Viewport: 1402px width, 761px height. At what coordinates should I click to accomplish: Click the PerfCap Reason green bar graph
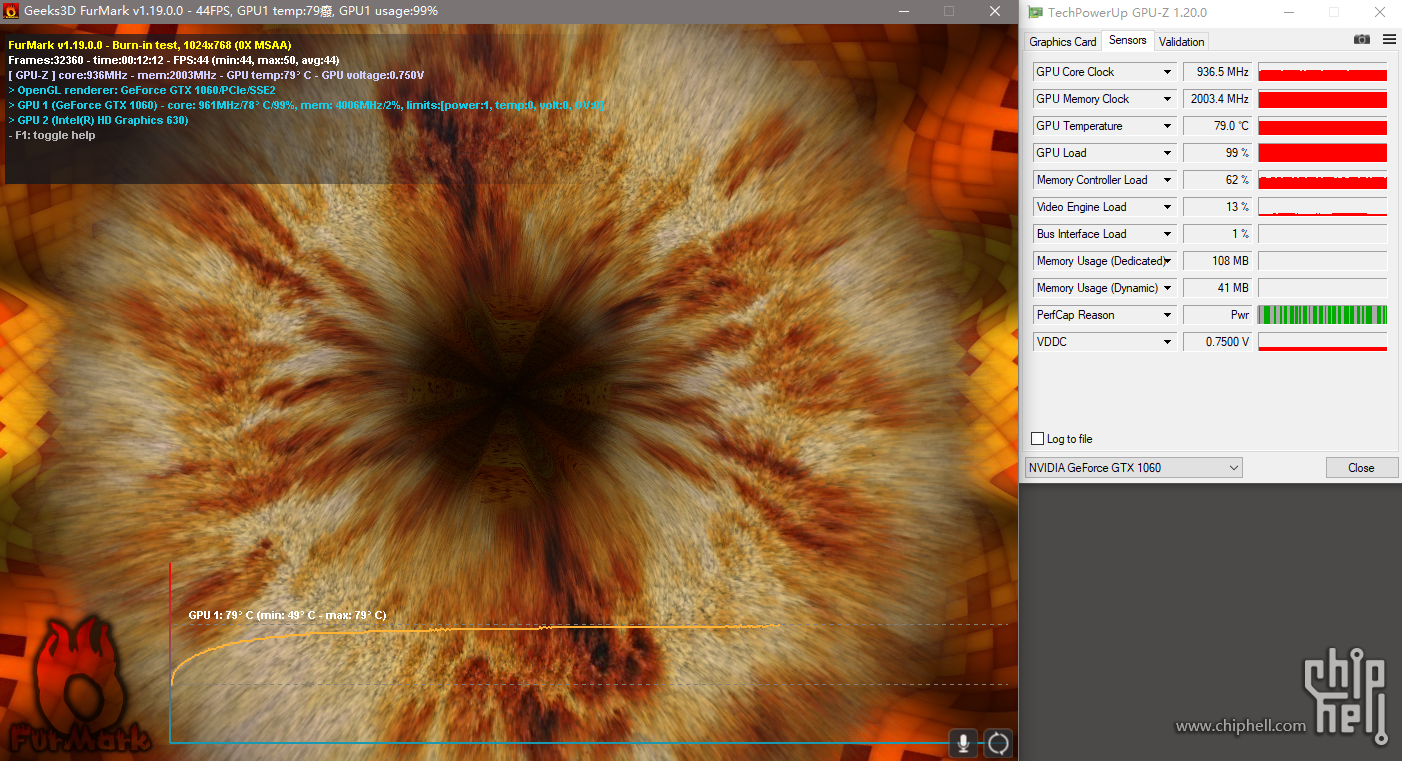(1322, 315)
